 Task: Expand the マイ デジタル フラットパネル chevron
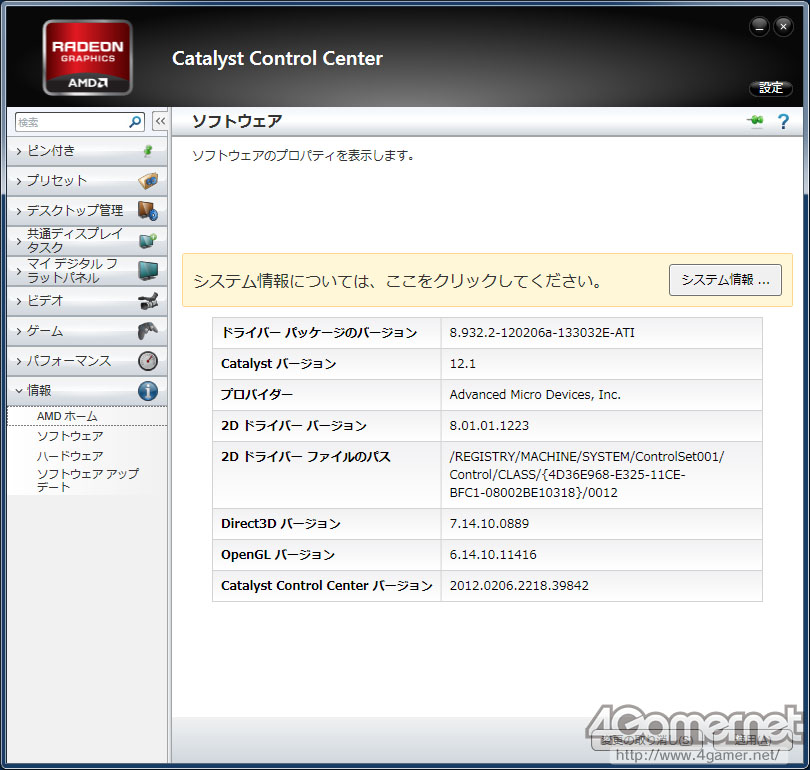[x=19, y=271]
